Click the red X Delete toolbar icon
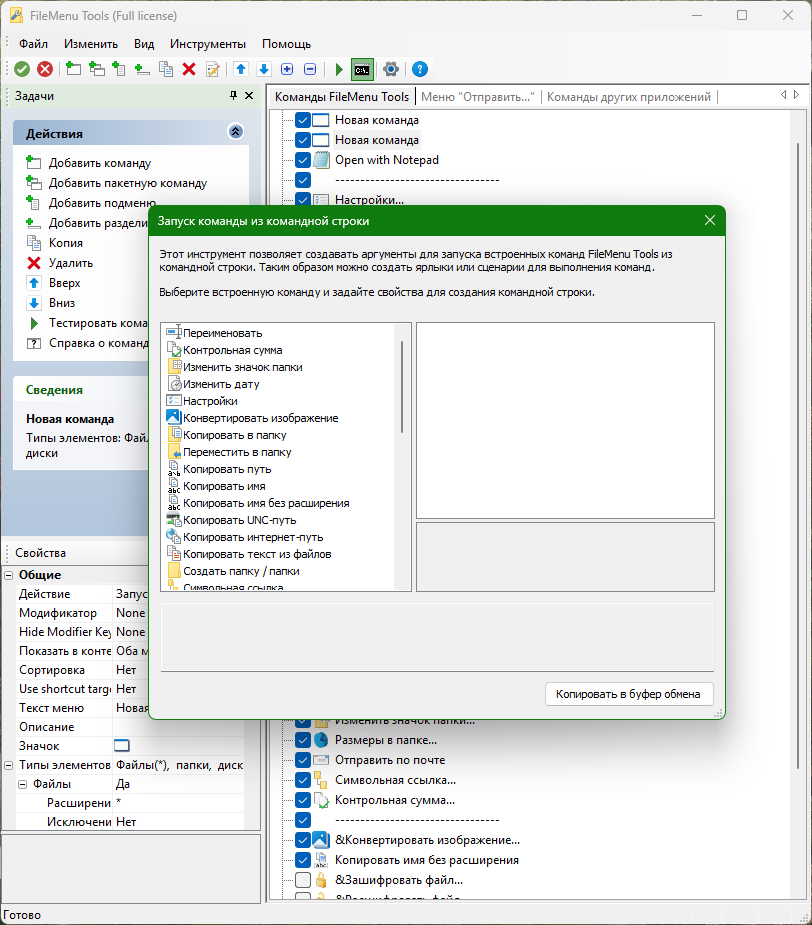Image resolution: width=812 pixels, height=925 pixels. coord(189,69)
